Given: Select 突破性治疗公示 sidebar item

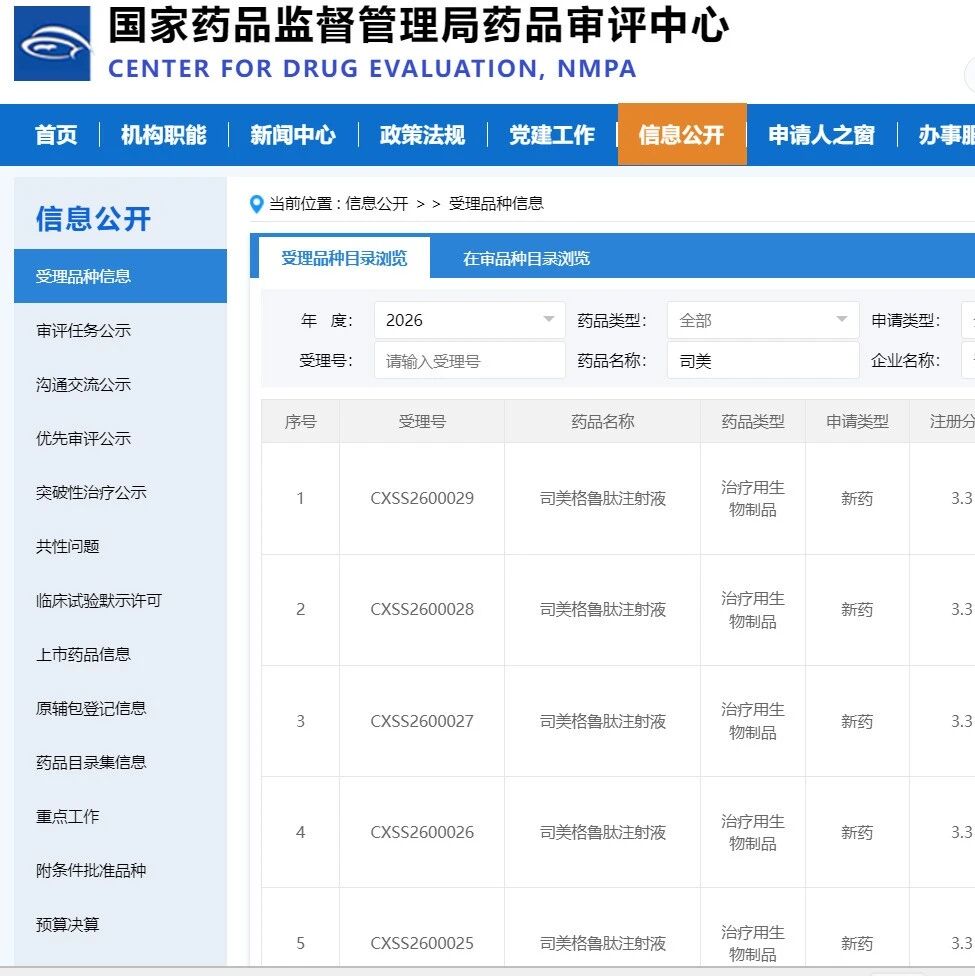Looking at the screenshot, I should (91, 493).
